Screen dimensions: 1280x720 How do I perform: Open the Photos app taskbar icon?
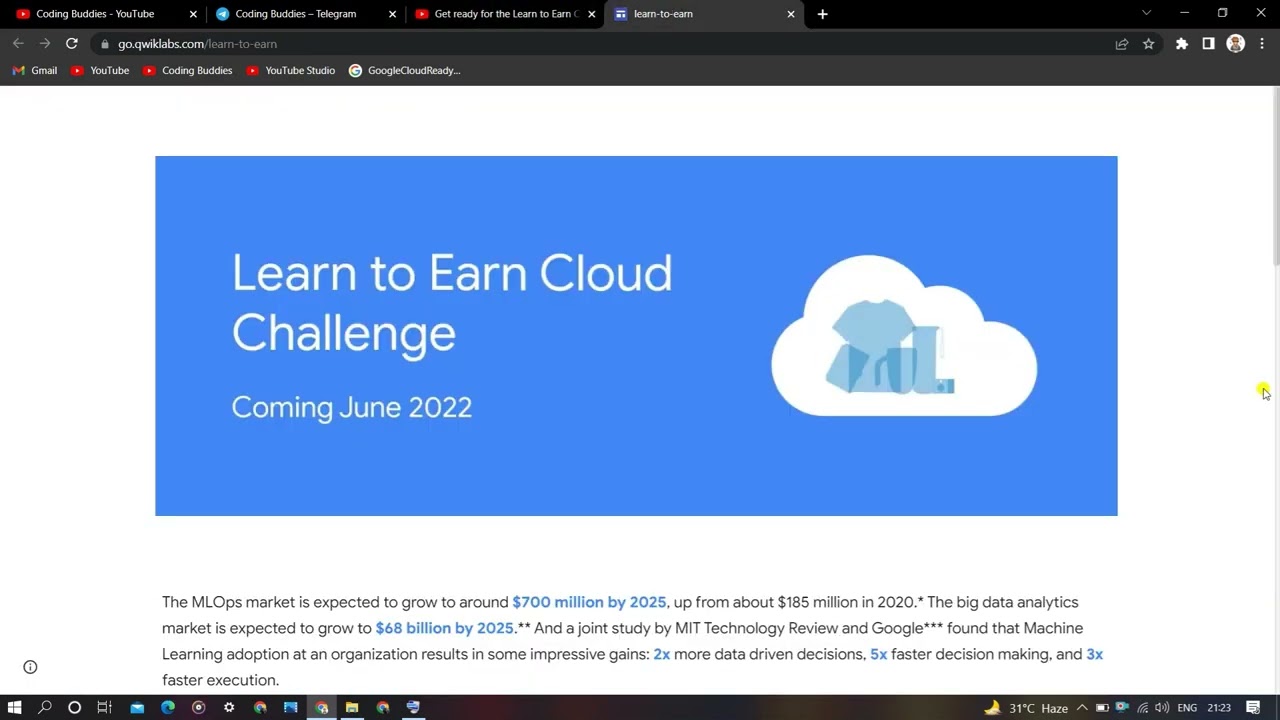291,707
